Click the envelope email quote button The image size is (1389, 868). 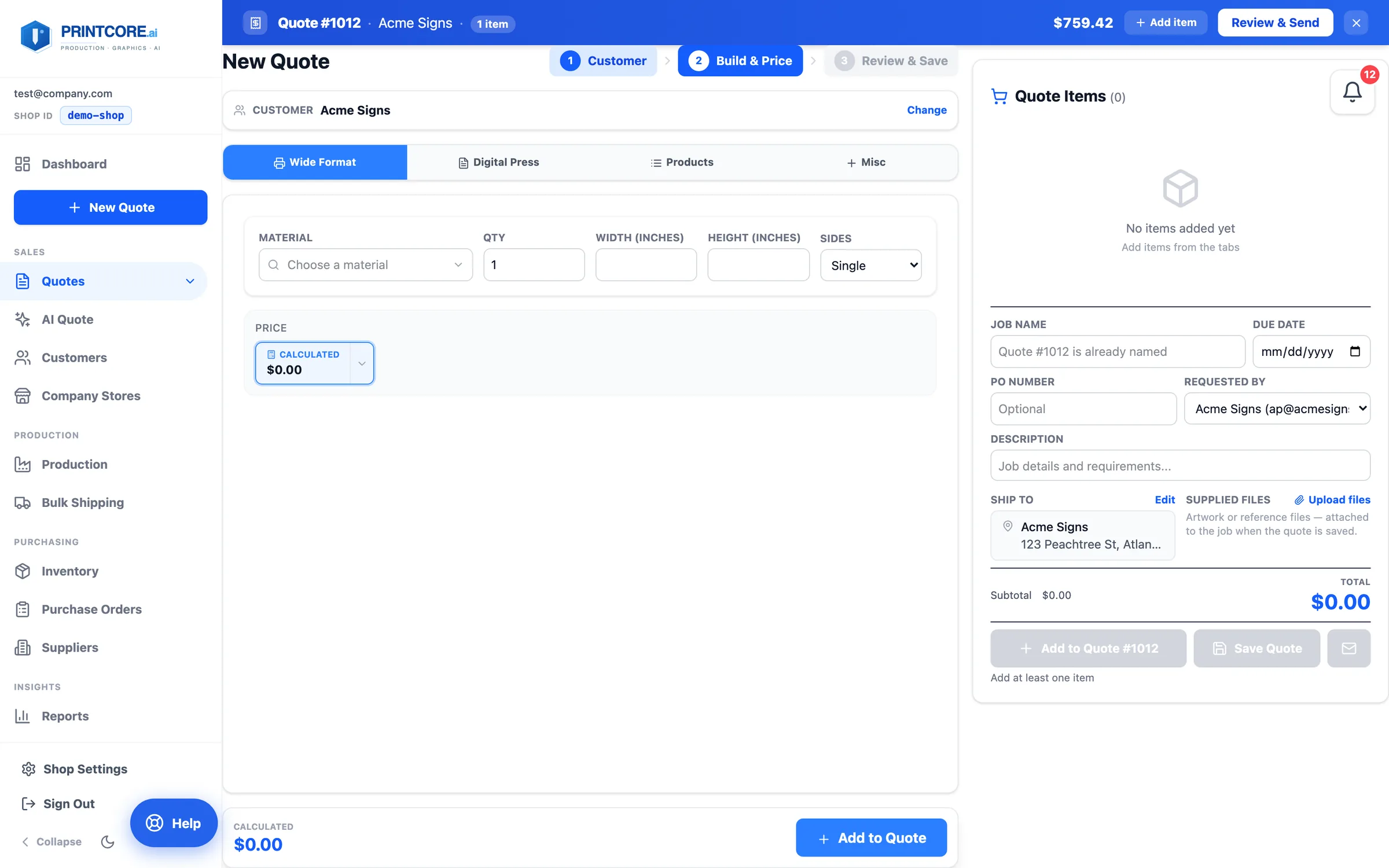click(x=1348, y=648)
